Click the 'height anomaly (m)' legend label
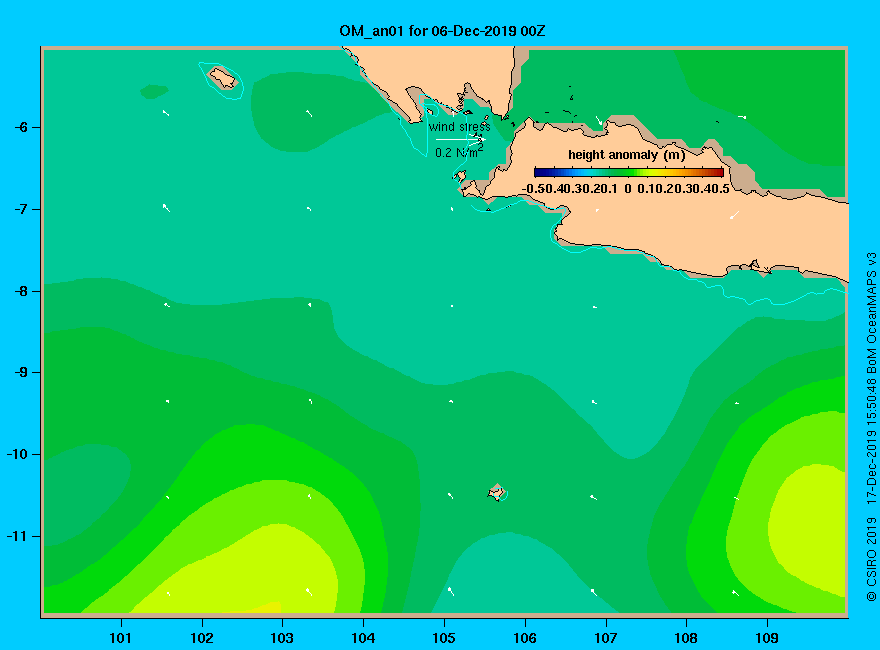Screen dimensions: 880x650 point(626,155)
